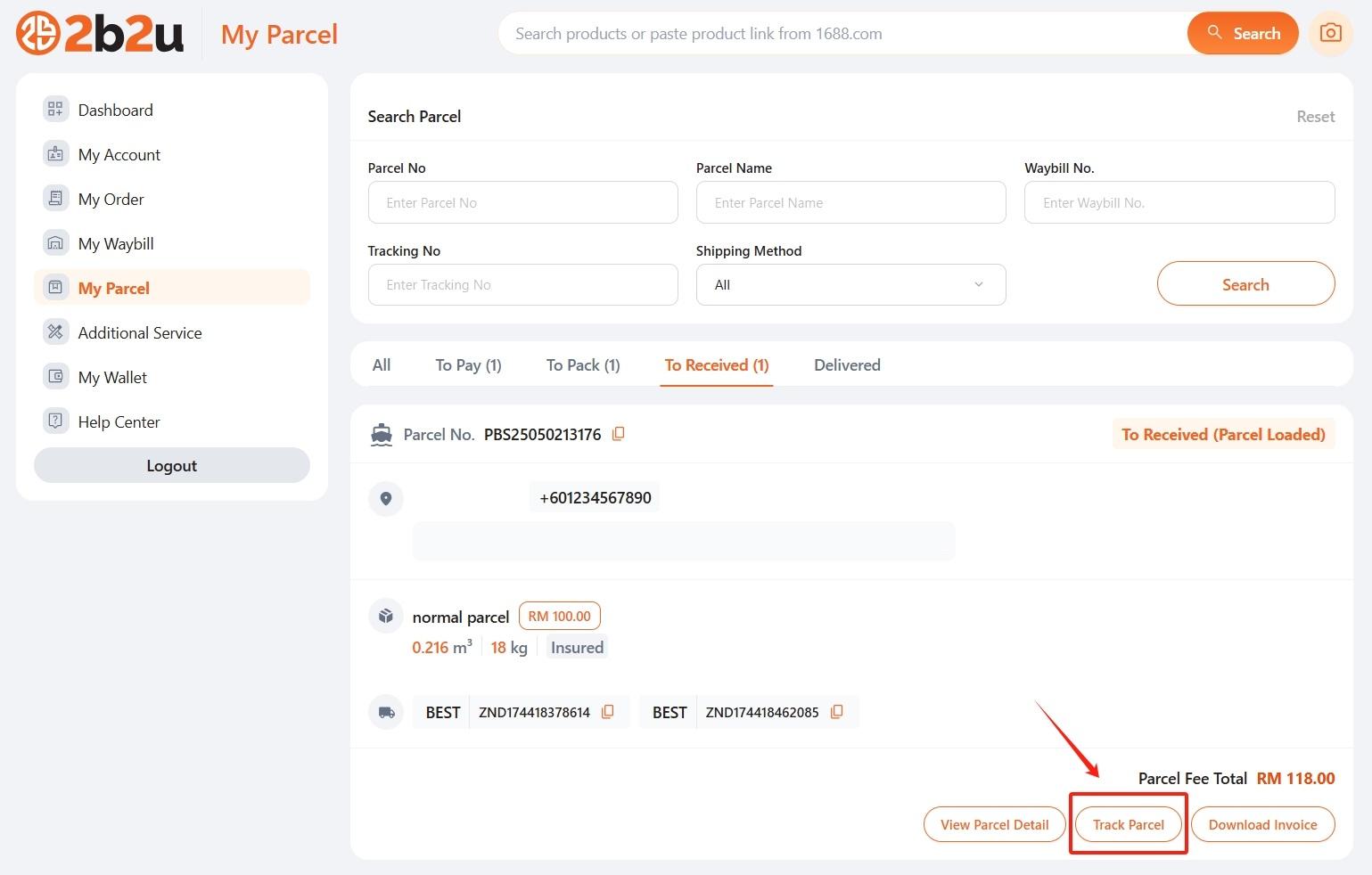Viewport: 1372px width, 875px height.
Task: Select the To Pack tab
Action: [582, 365]
